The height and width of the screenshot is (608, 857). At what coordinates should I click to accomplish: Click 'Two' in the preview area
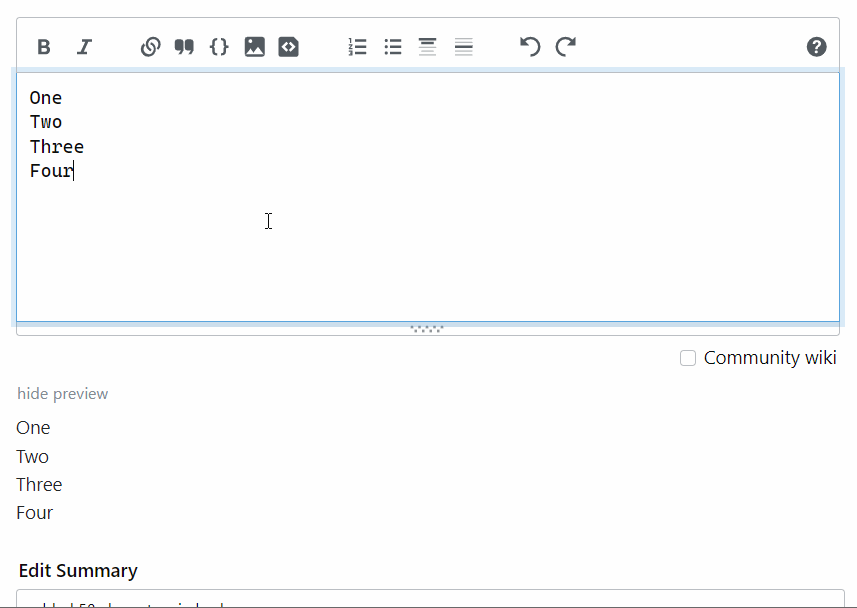point(32,457)
